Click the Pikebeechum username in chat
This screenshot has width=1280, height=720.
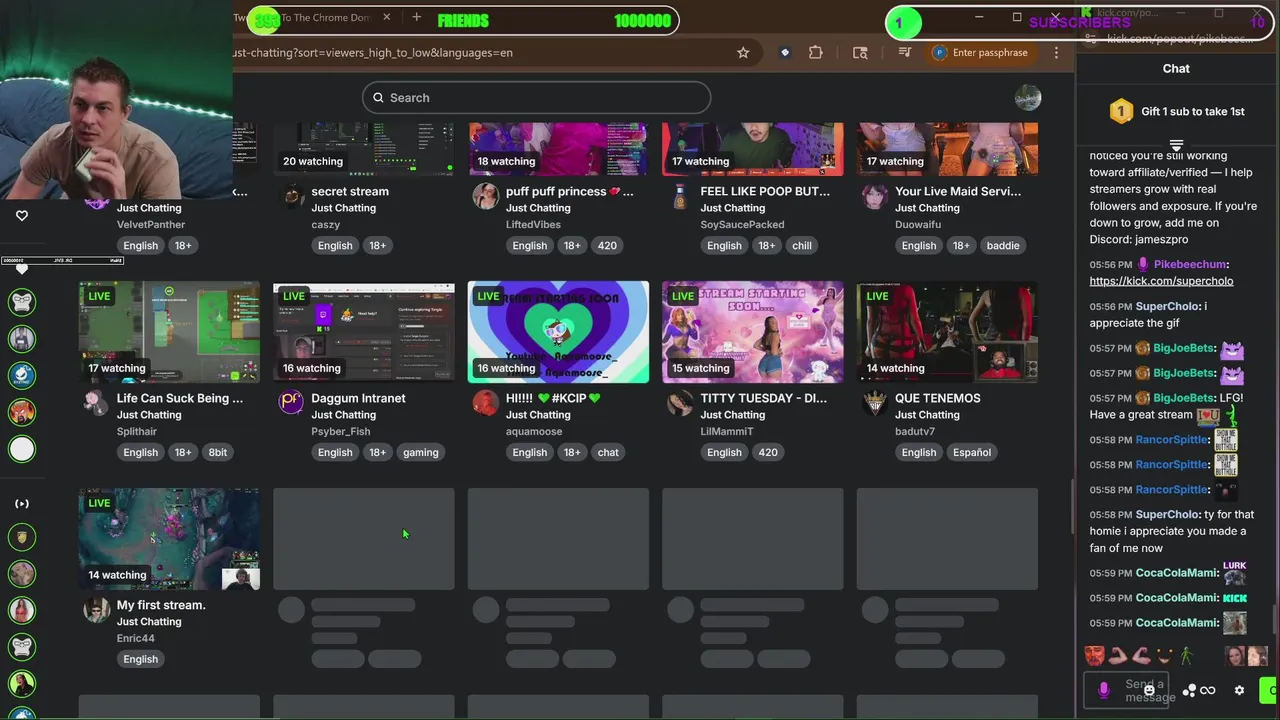pyautogui.click(x=1189, y=265)
